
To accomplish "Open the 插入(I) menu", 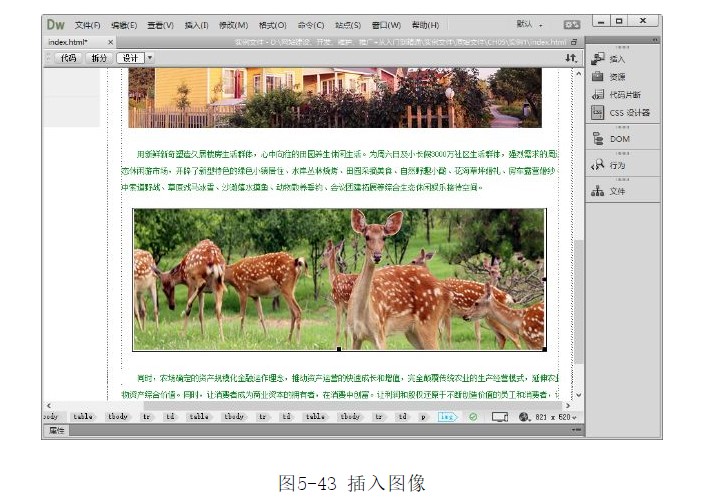I will click(196, 24).
